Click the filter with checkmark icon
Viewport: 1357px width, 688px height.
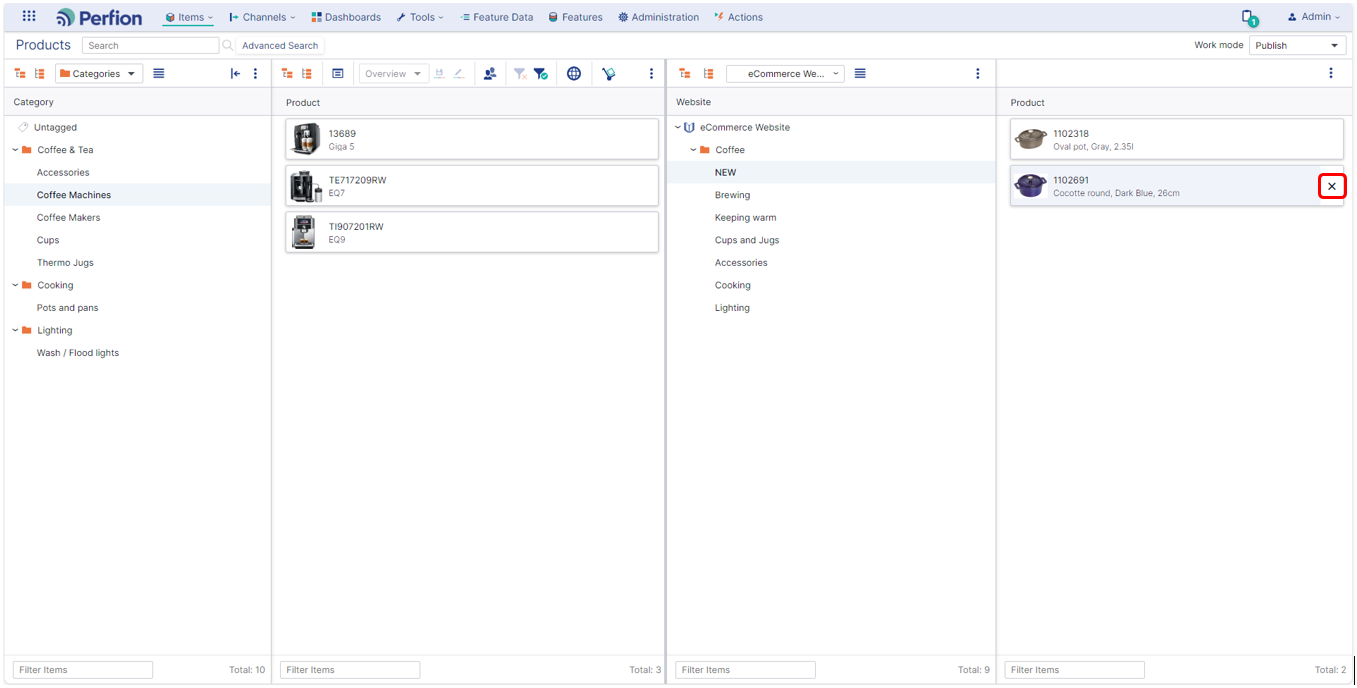click(x=540, y=73)
